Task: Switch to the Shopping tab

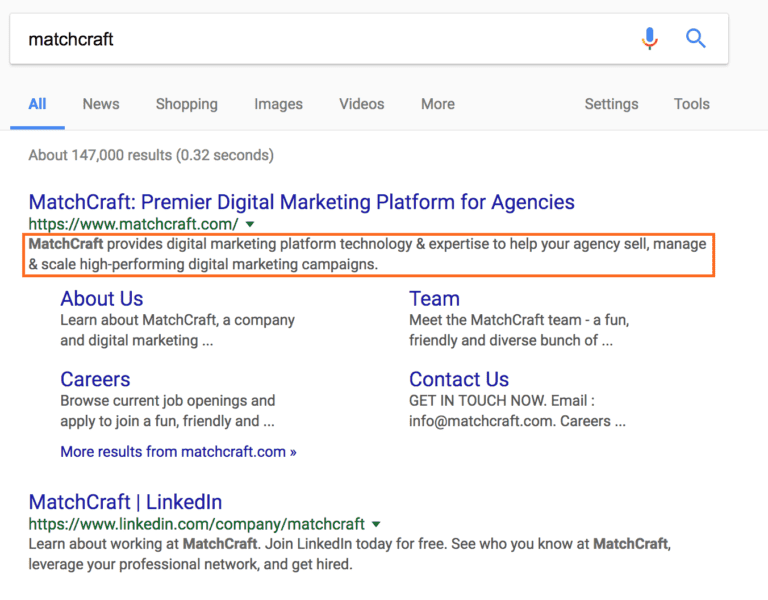Action: click(187, 104)
